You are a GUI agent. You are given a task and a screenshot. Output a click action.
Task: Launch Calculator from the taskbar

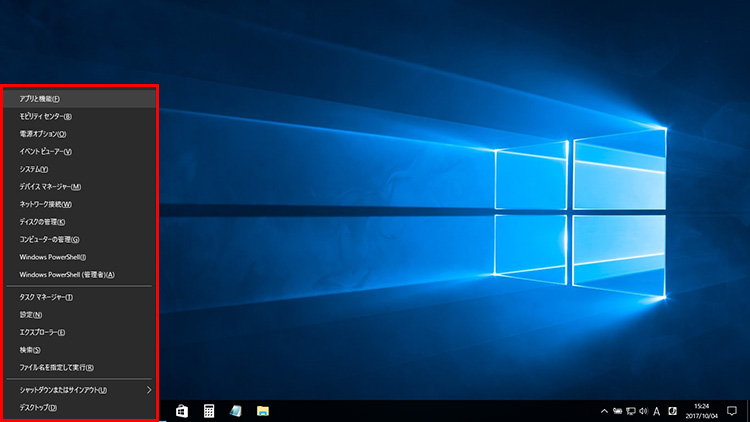coord(209,411)
